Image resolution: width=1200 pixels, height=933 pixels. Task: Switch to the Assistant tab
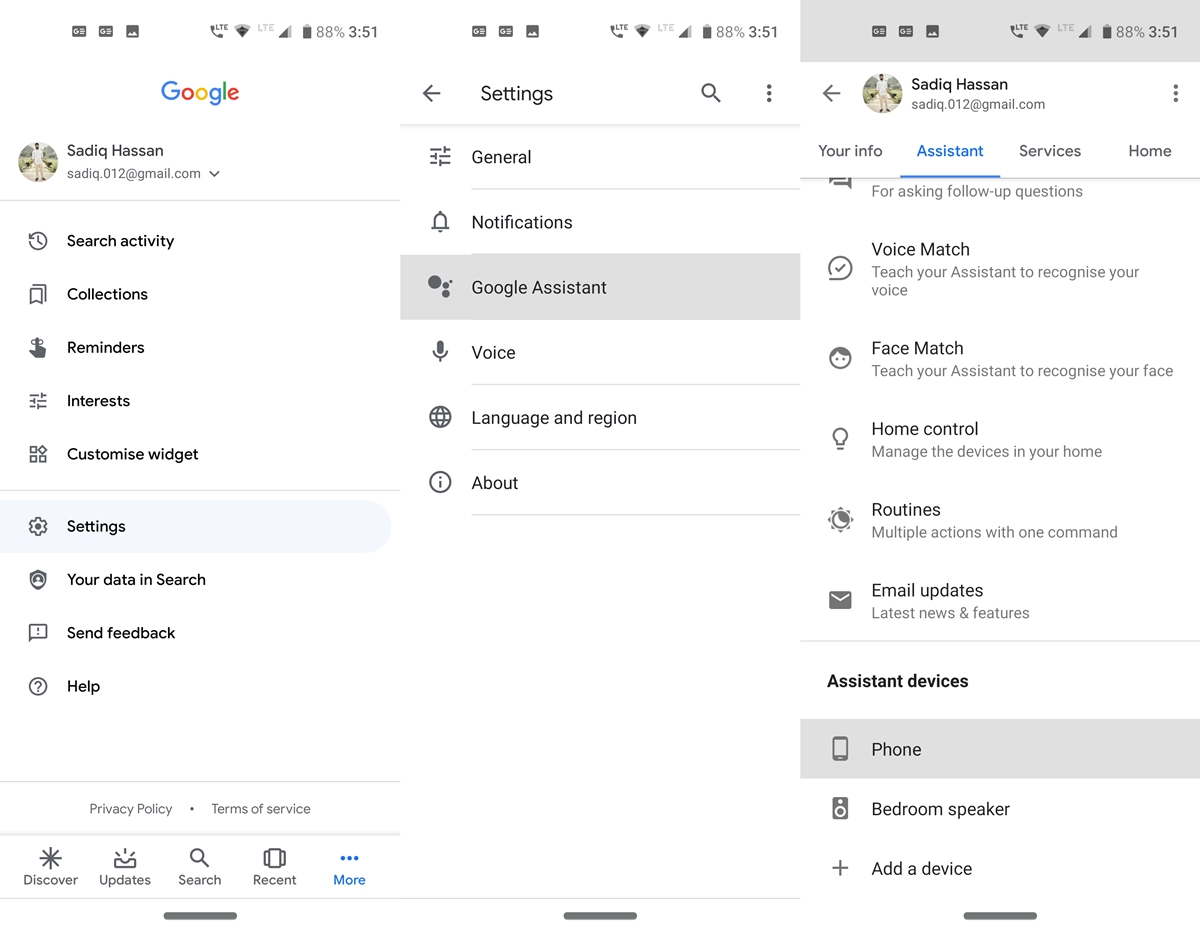point(950,151)
